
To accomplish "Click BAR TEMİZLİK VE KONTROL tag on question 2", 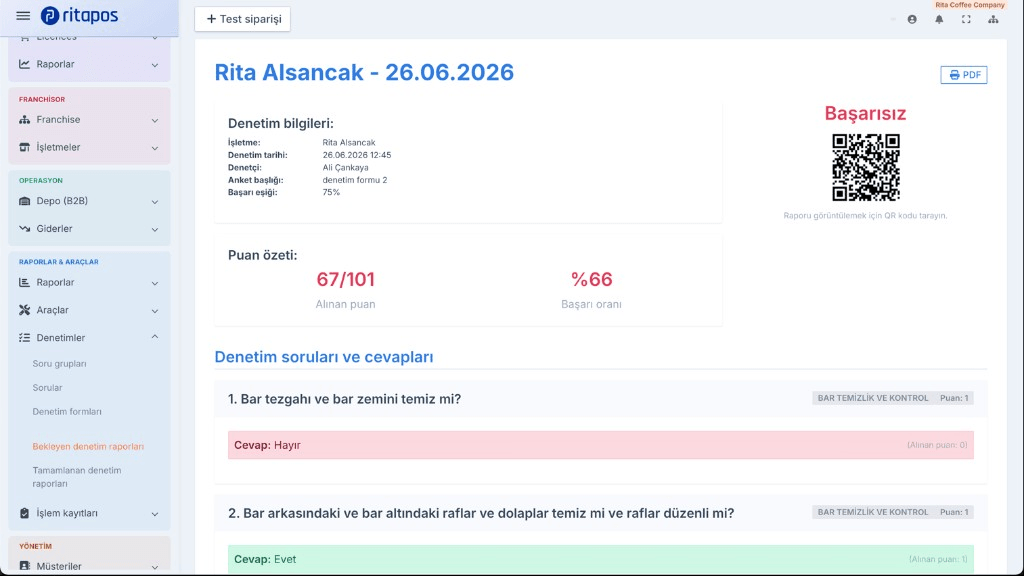I will click(x=873, y=512).
